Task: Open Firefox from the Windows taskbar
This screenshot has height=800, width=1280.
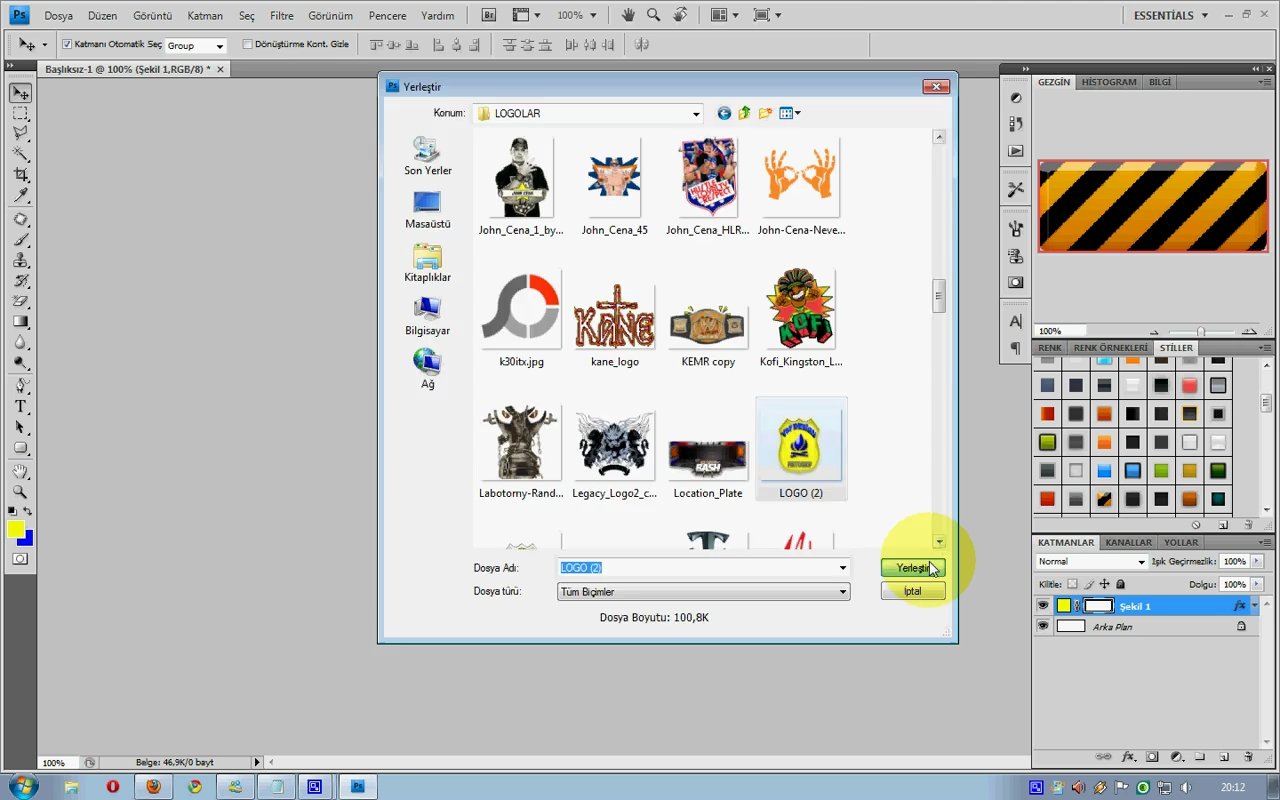Action: (x=153, y=787)
